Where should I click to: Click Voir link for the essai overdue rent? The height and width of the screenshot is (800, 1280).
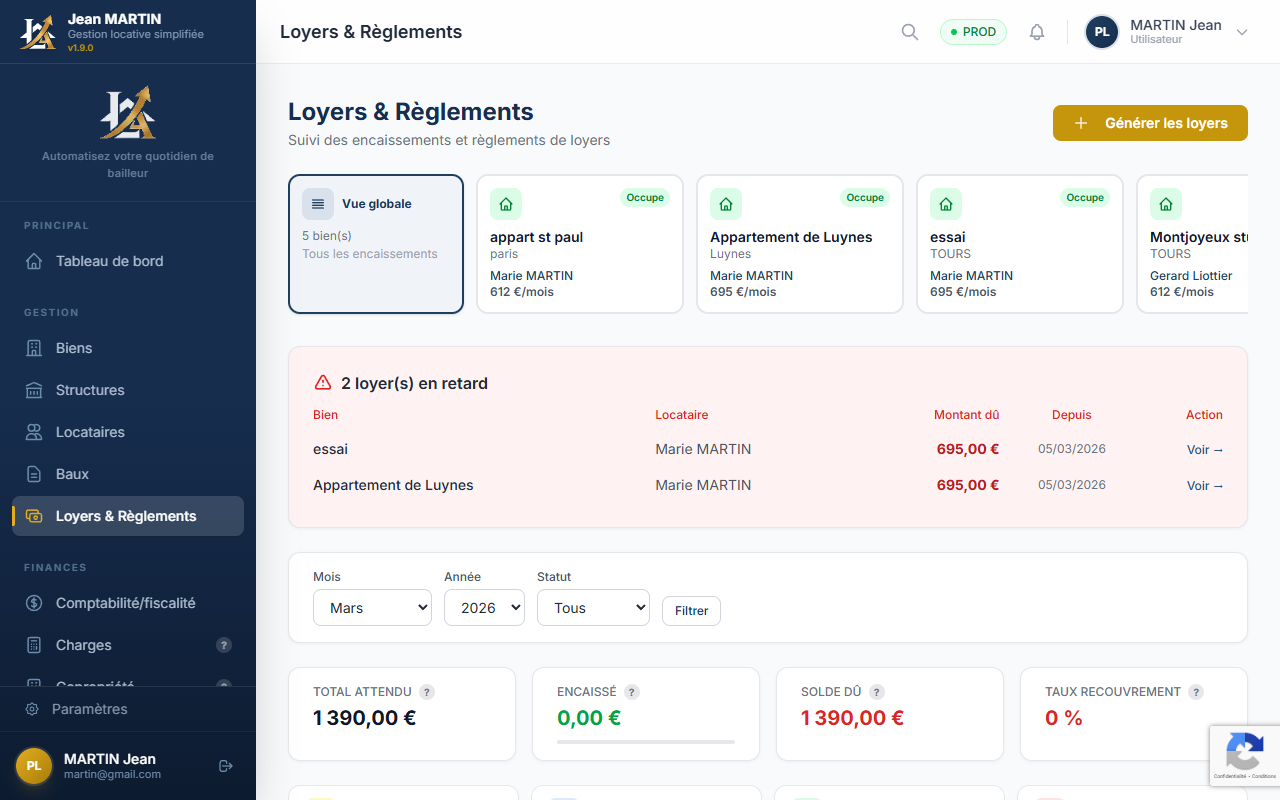point(1203,449)
